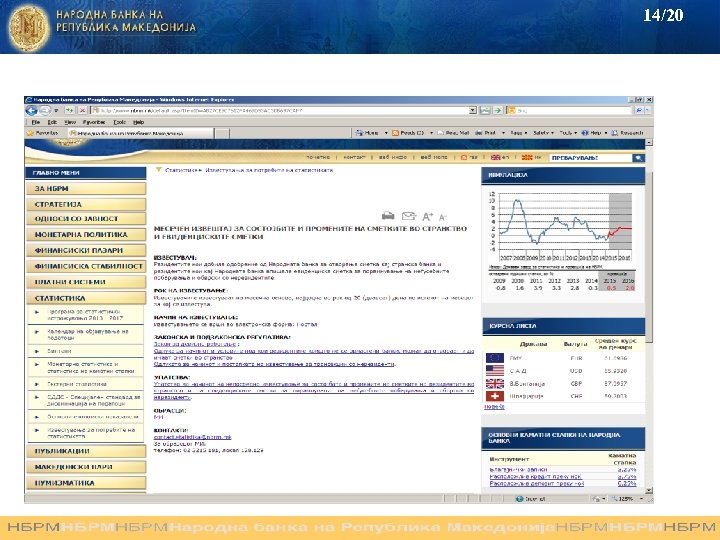Click the EU flag in the exchange list
Viewport: 720px width, 540px height.
[495, 358]
